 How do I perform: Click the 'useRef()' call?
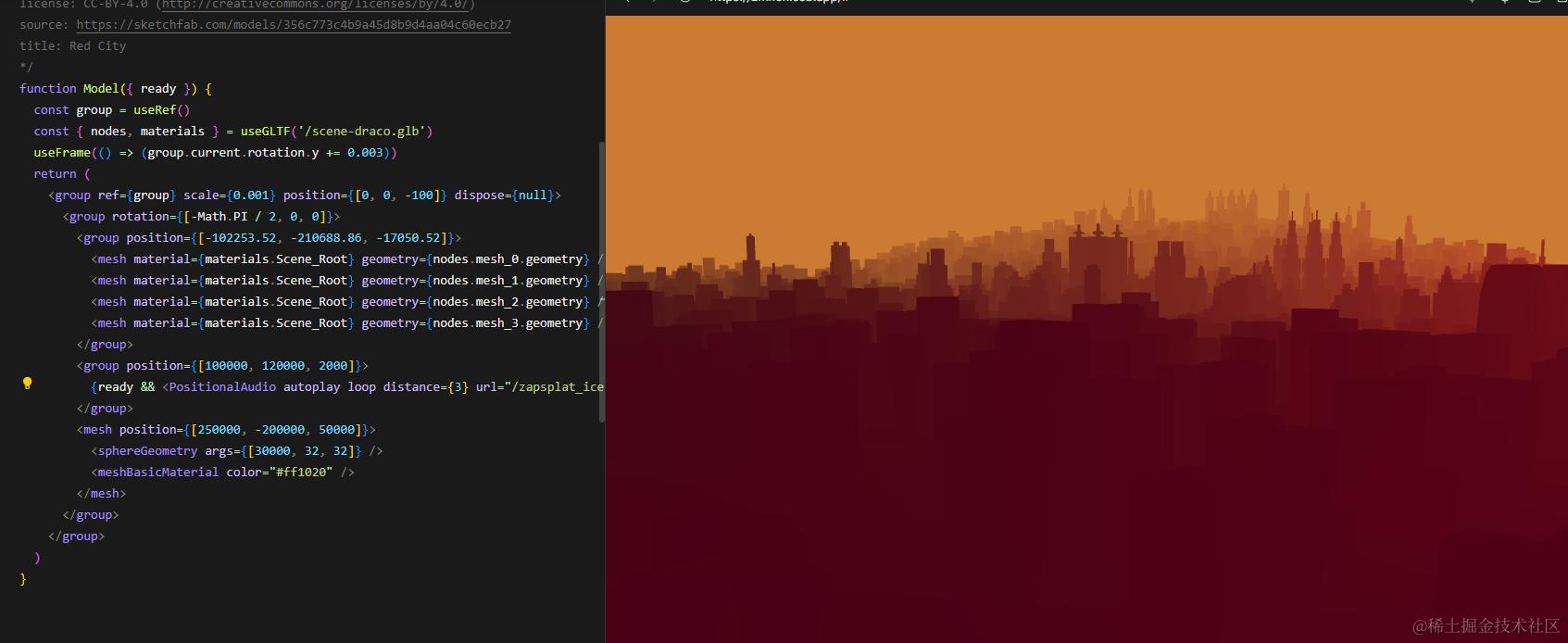161,110
